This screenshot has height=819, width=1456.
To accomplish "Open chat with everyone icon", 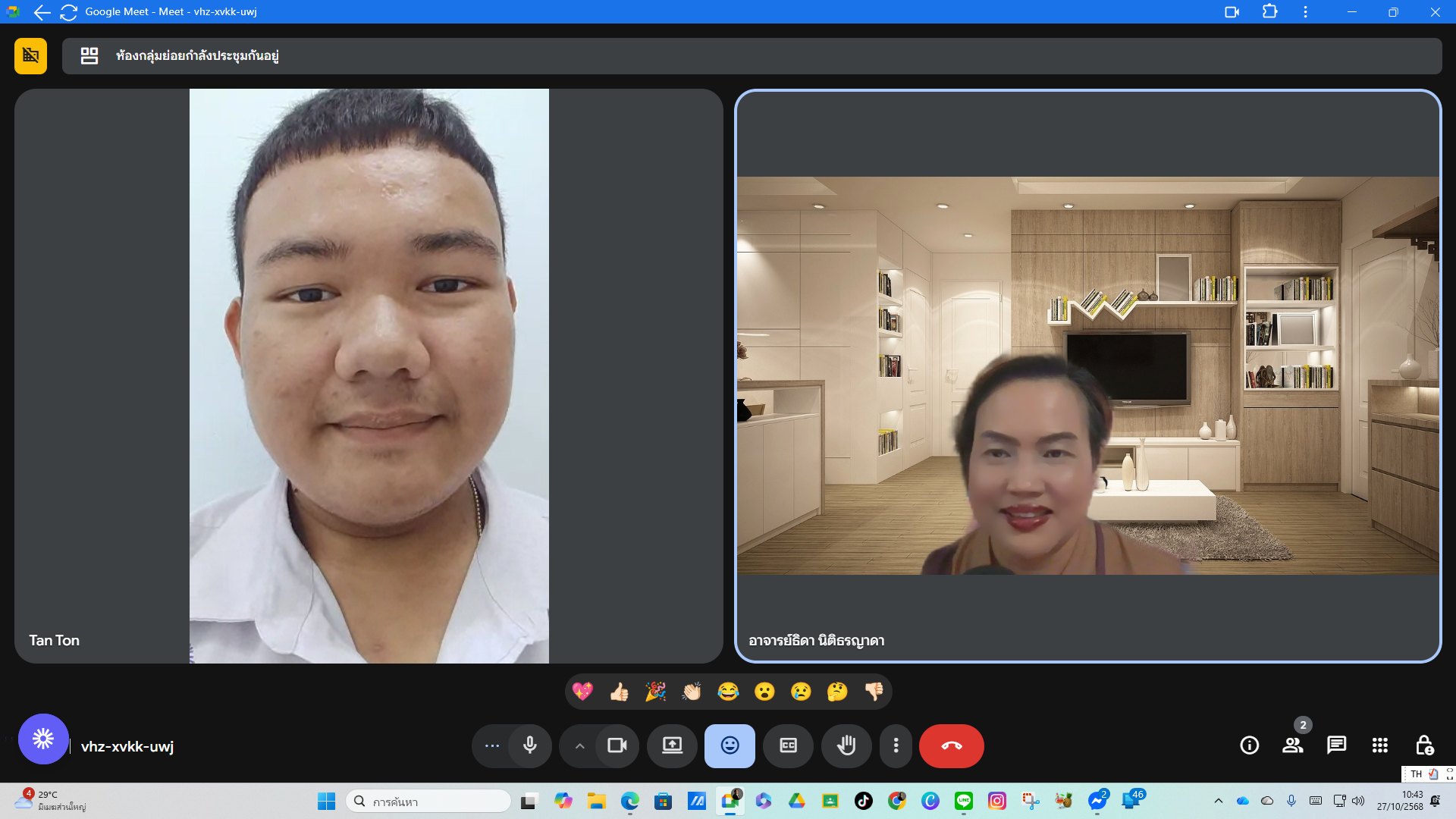I will pos(1336,745).
